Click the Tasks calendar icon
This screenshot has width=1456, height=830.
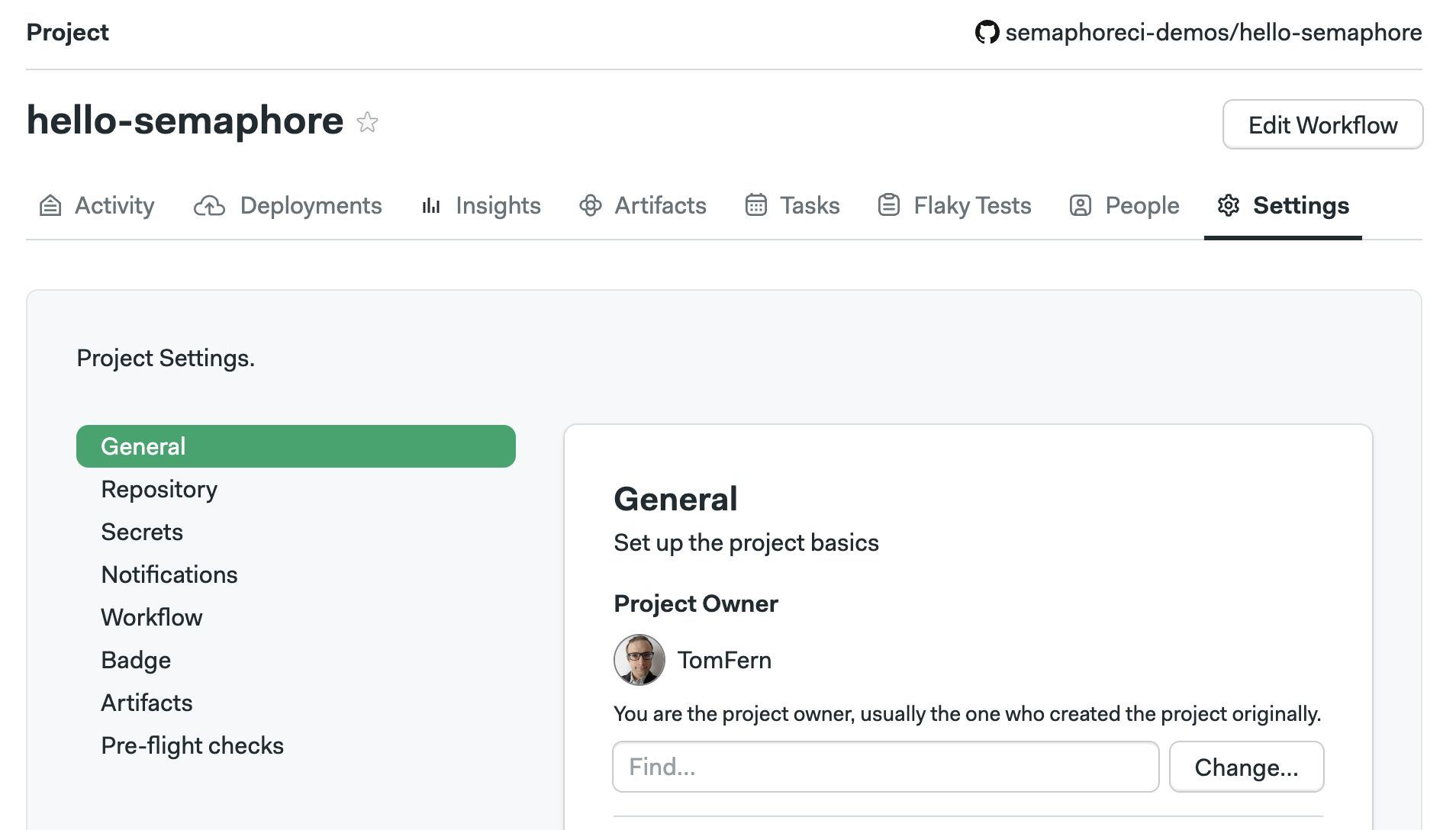coord(755,205)
